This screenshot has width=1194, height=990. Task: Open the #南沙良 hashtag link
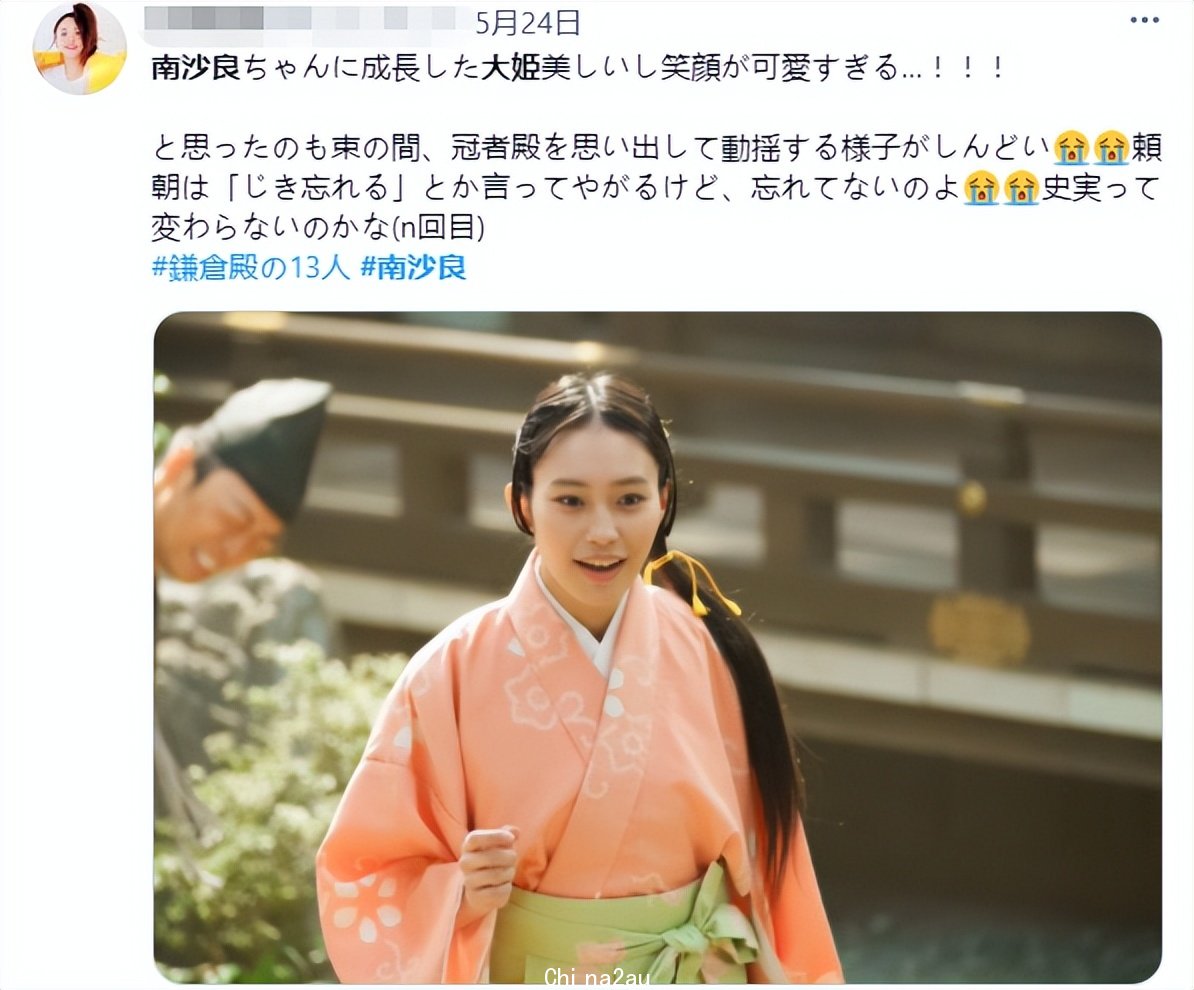point(413,268)
